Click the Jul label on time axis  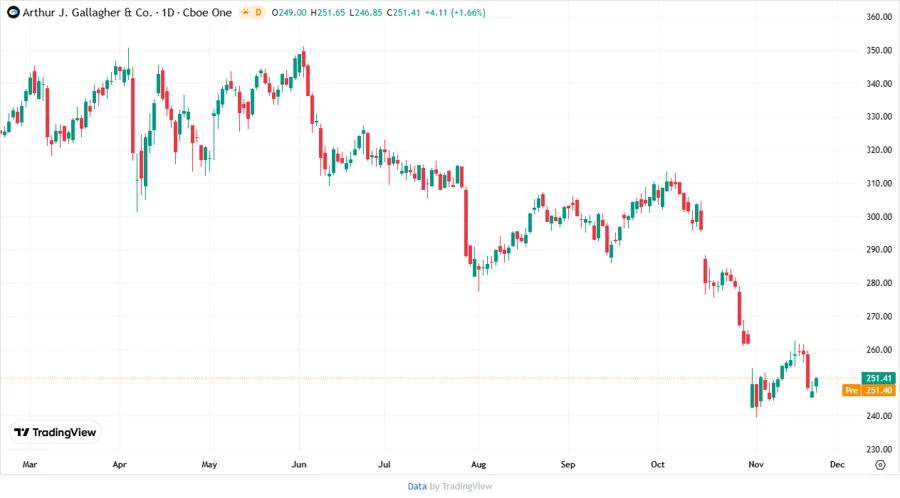click(385, 464)
